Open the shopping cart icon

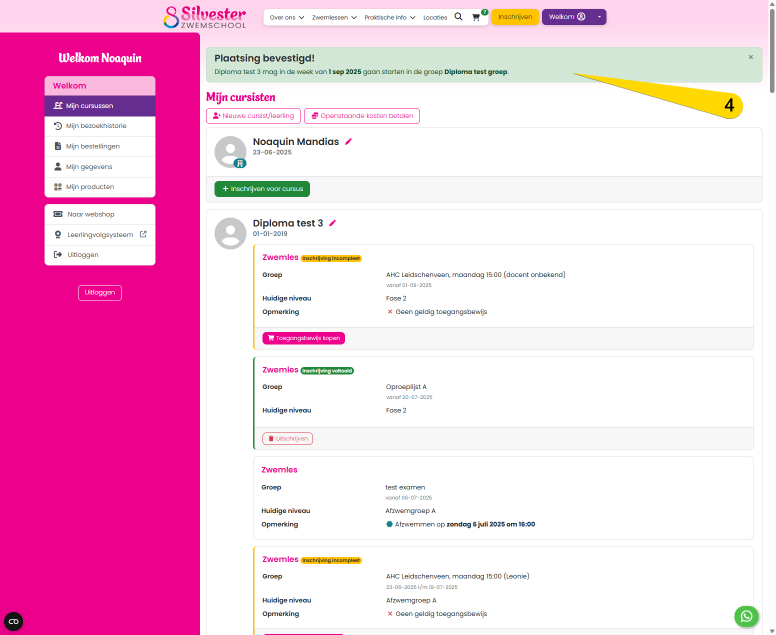pos(476,17)
